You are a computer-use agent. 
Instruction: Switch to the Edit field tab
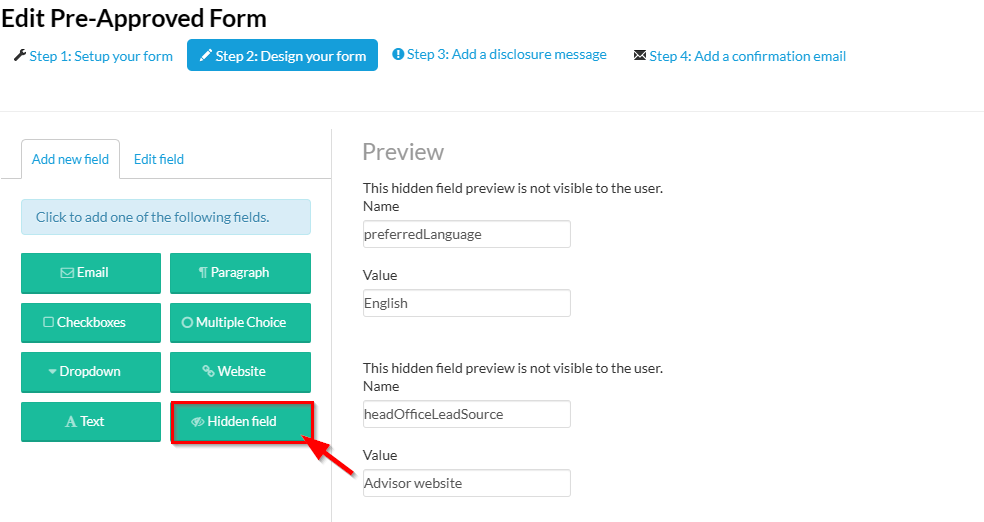pos(159,159)
